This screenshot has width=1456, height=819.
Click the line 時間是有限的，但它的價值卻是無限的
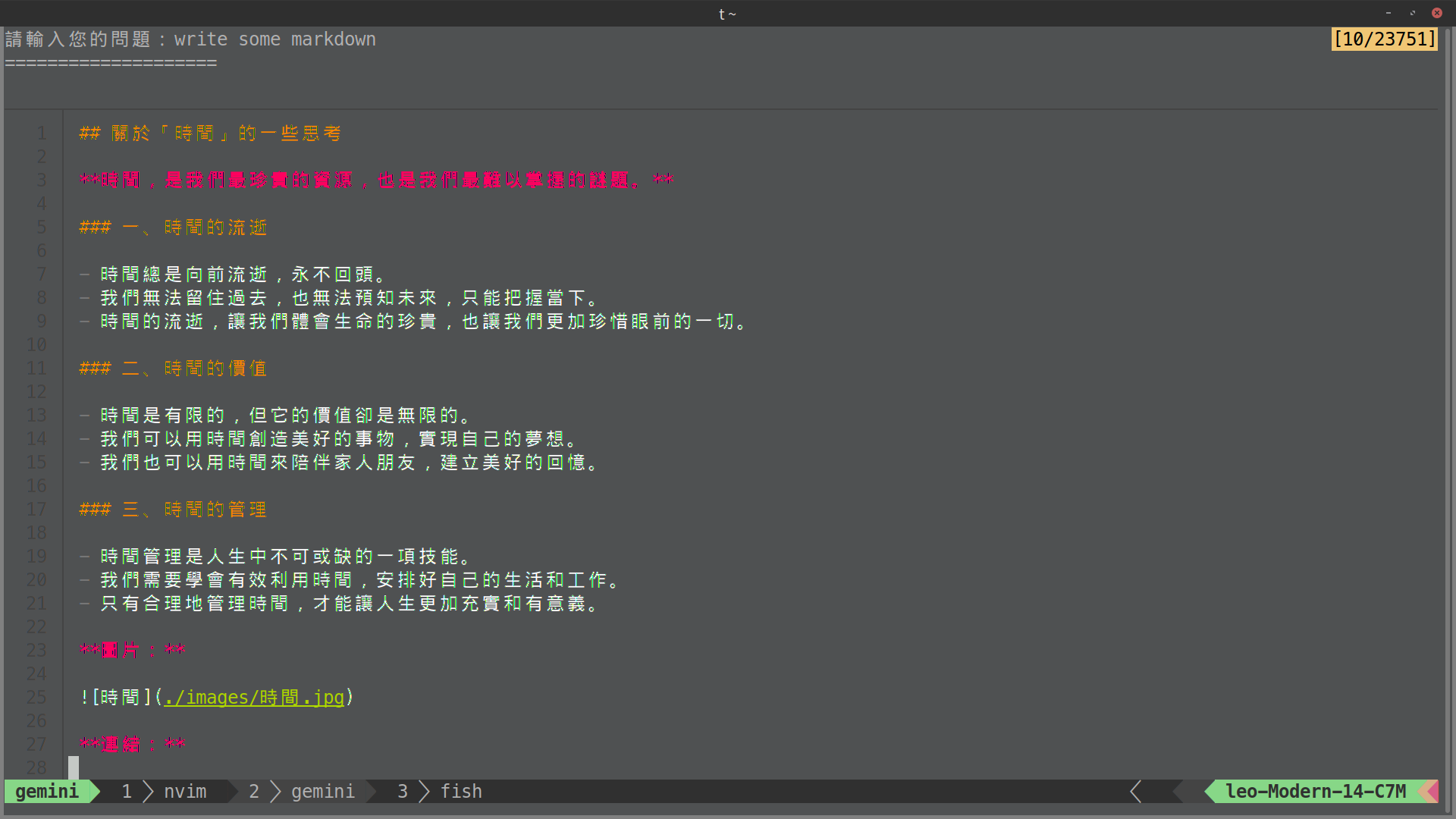(286, 416)
